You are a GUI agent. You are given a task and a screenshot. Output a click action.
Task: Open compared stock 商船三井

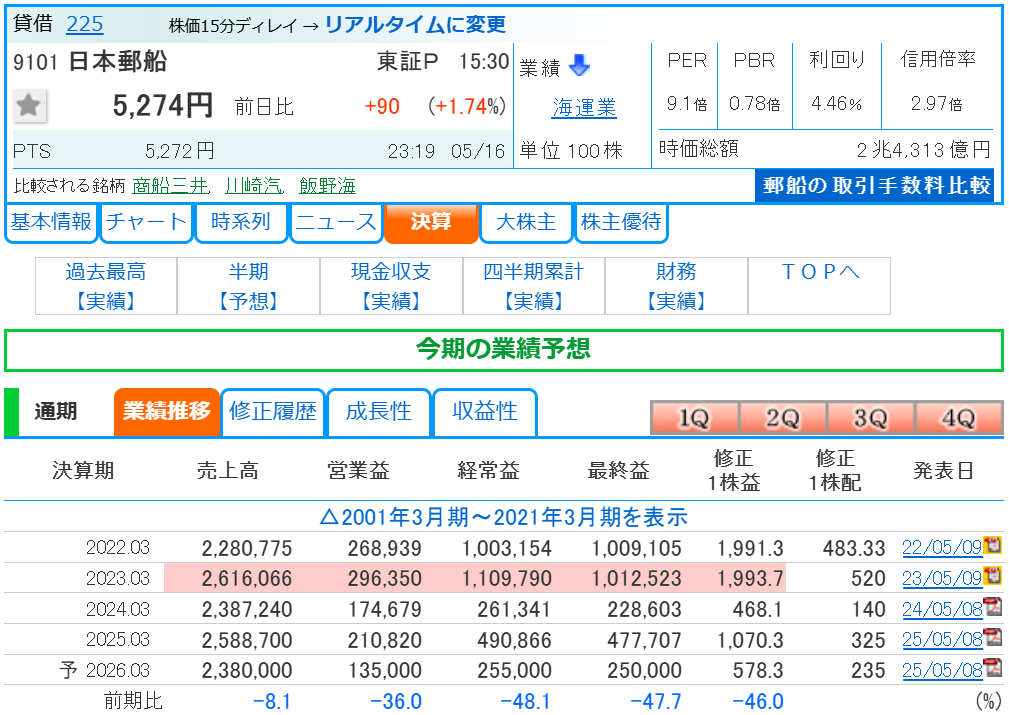[x=171, y=186]
